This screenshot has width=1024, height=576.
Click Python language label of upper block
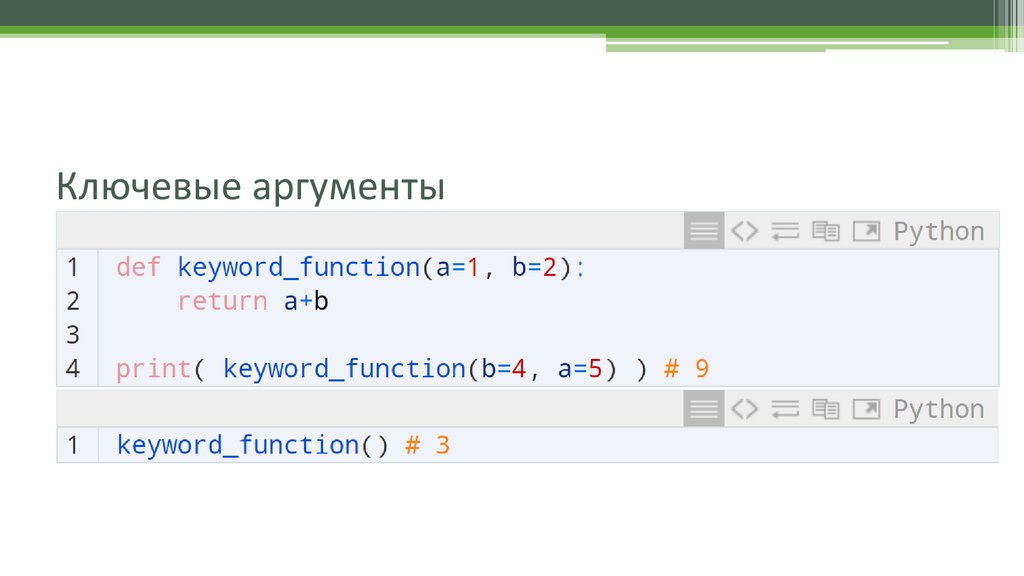(938, 231)
